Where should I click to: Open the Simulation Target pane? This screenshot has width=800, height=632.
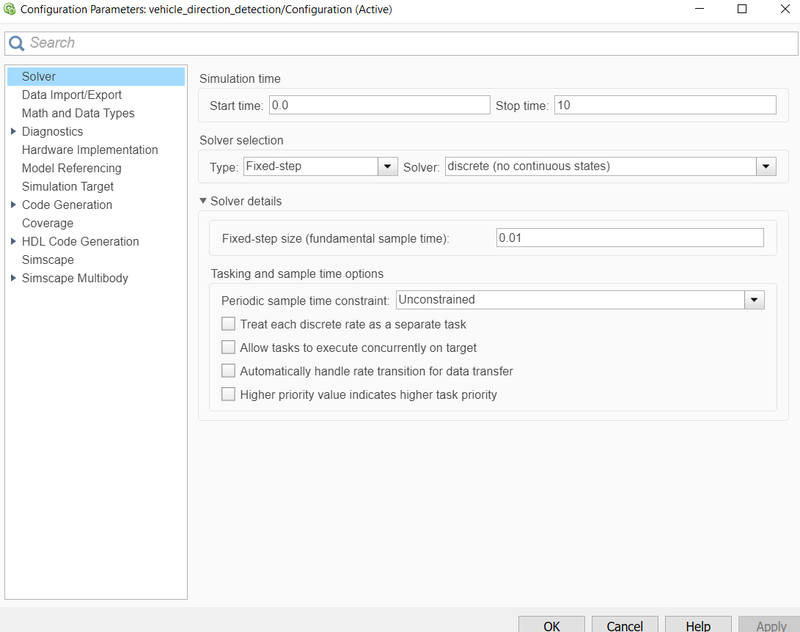pyautogui.click(x=67, y=187)
